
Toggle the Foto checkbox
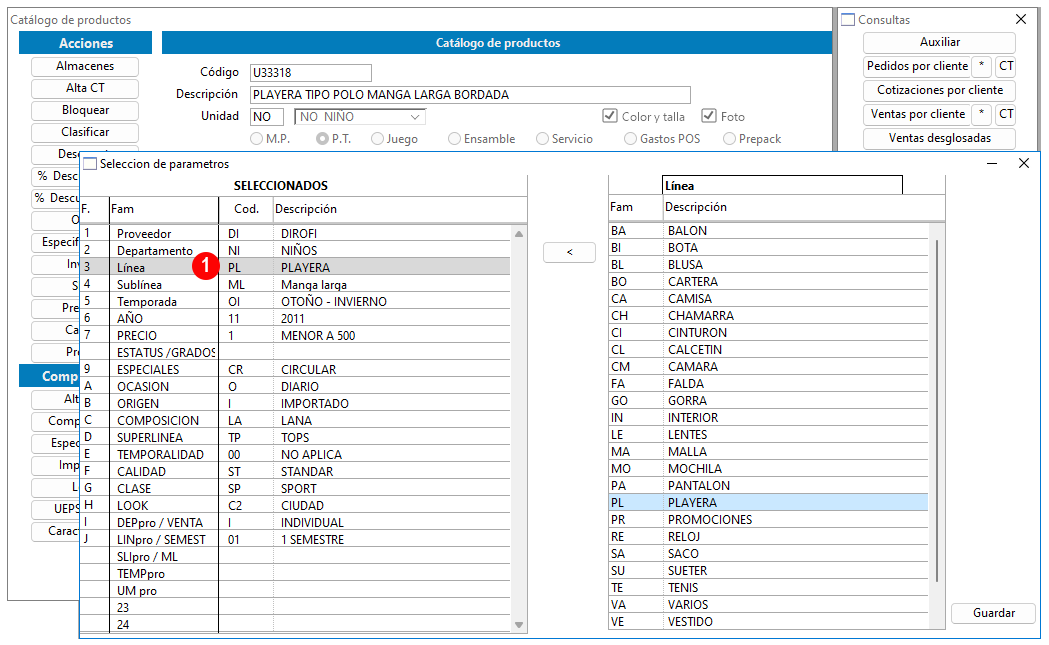point(708,116)
